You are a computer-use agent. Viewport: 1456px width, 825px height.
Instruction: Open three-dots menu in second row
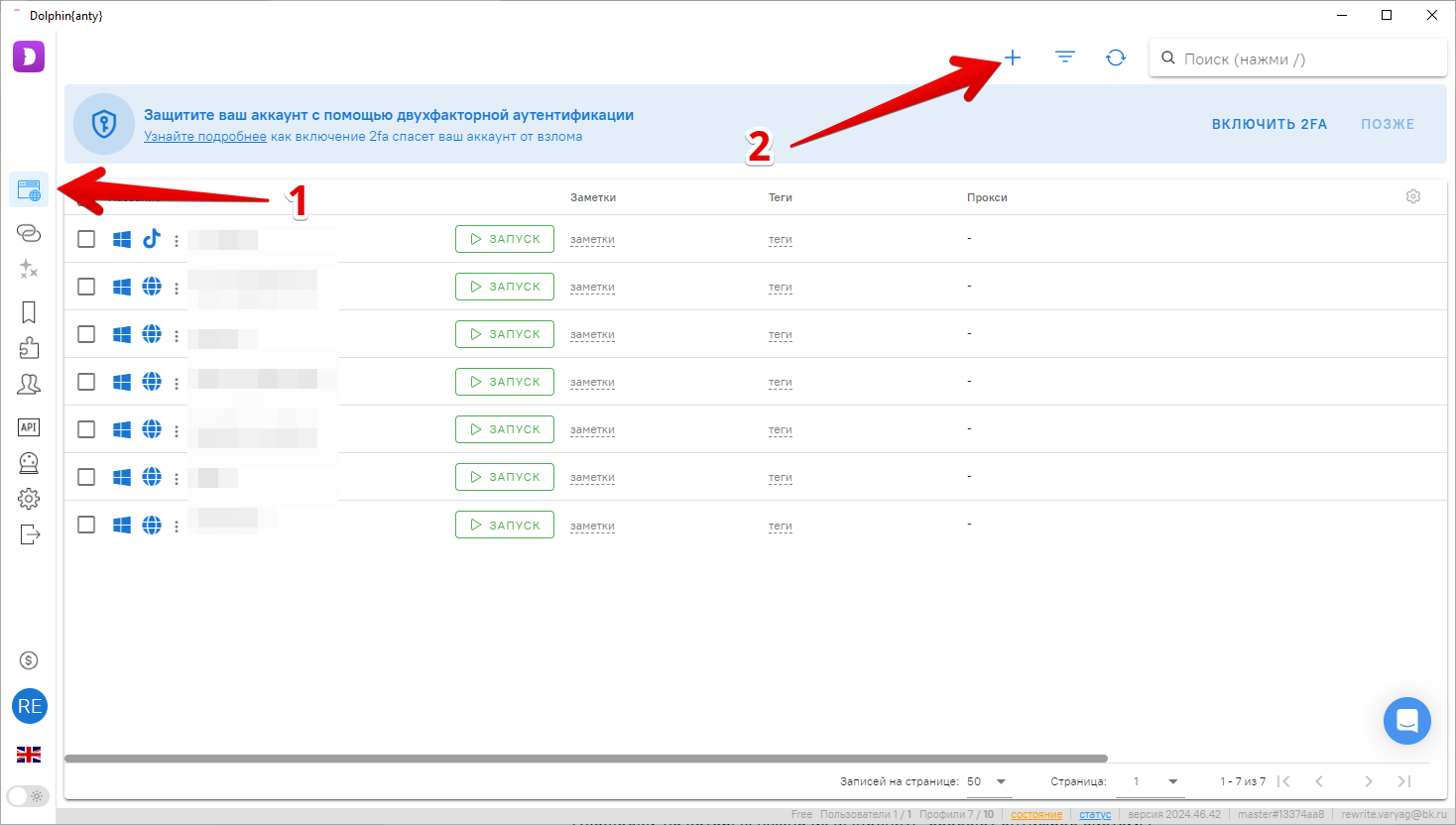click(x=177, y=288)
